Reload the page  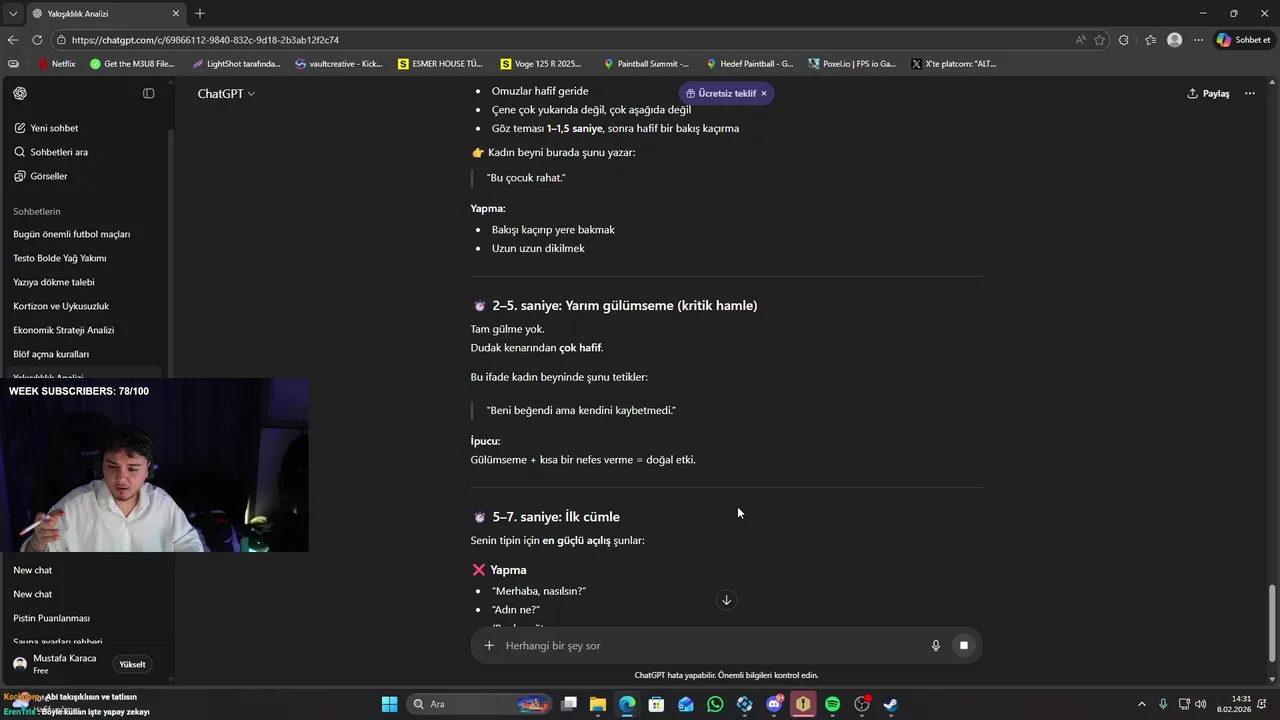[x=37, y=40]
